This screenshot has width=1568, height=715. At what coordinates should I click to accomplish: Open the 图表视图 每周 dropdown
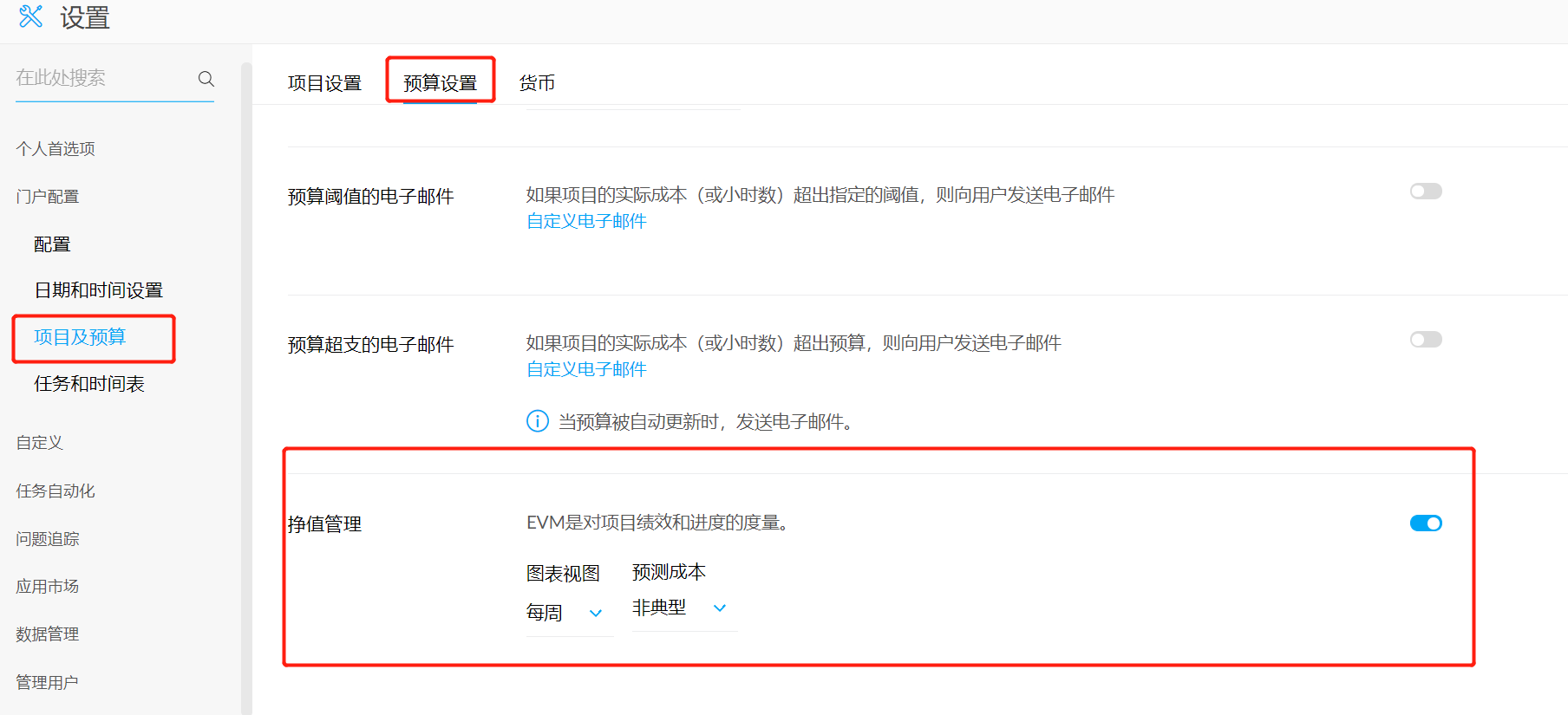(x=568, y=613)
